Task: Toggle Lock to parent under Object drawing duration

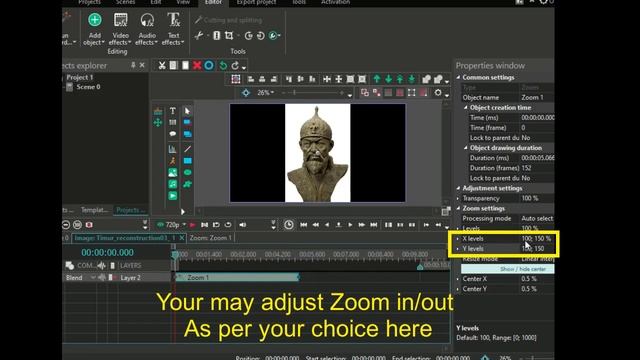Action: (526, 178)
